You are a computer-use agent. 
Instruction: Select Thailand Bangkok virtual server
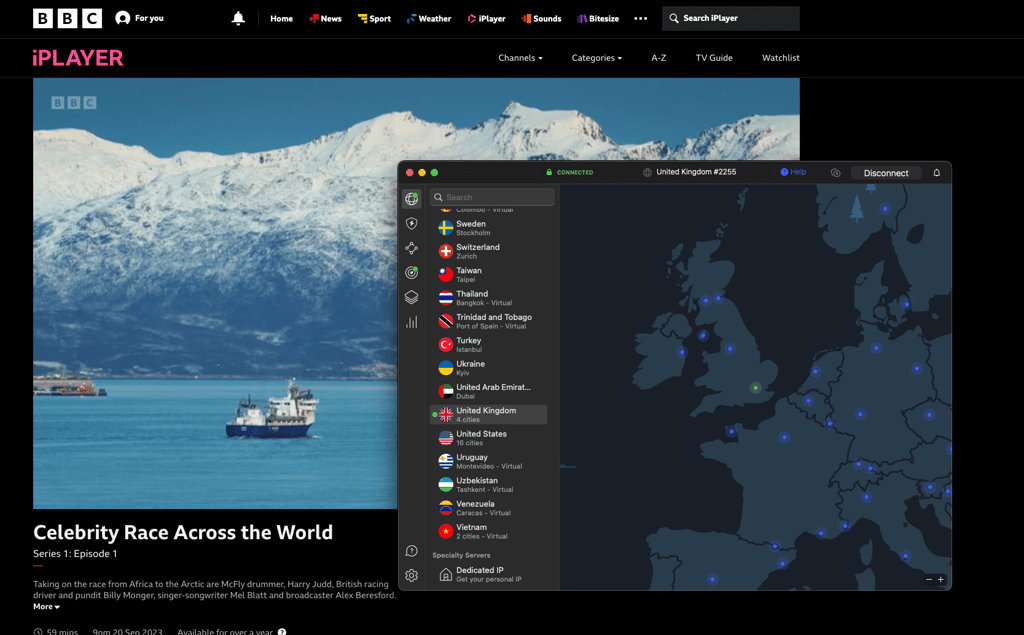pos(488,298)
